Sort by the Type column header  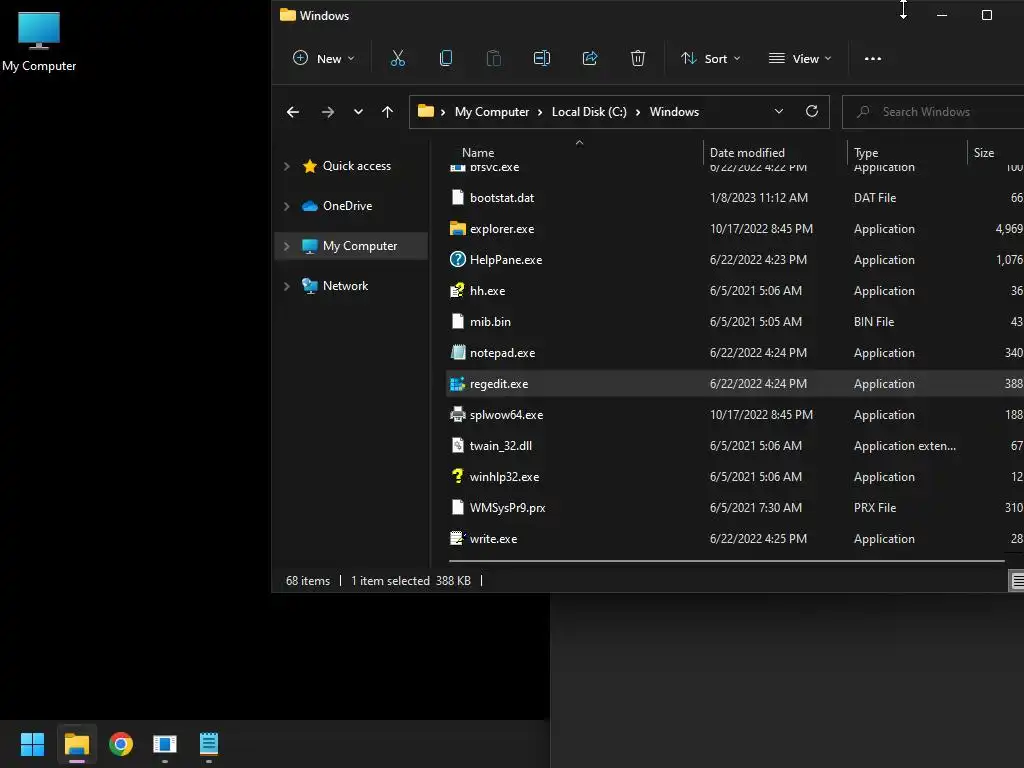pyautogui.click(x=866, y=152)
